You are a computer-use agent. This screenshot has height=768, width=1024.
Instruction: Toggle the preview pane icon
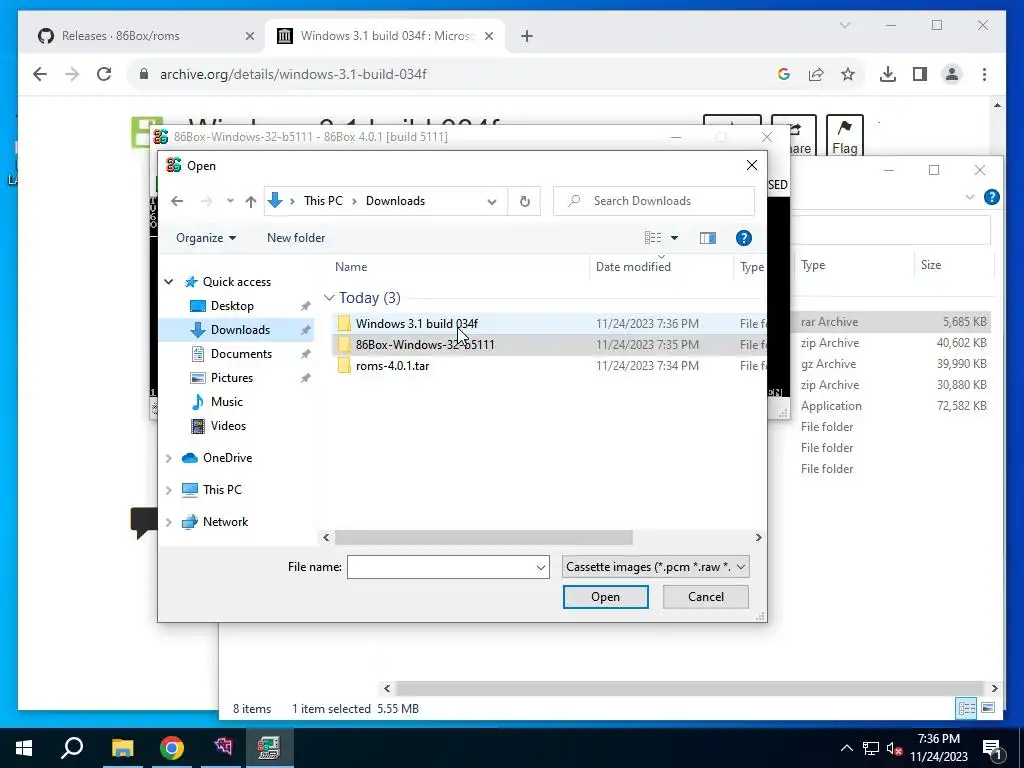[x=707, y=238]
